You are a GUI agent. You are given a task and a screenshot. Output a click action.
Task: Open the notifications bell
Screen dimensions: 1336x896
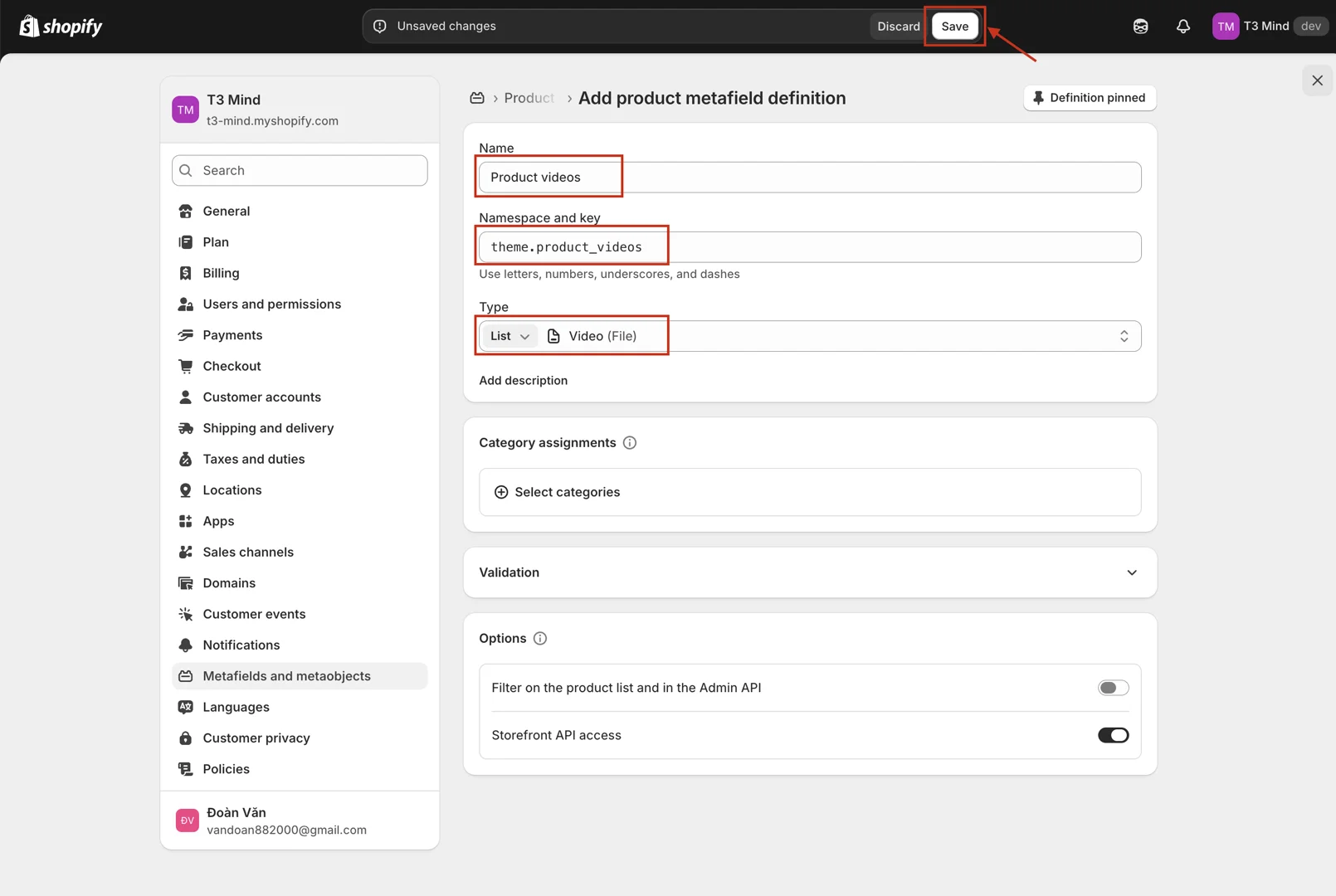pos(1183,27)
